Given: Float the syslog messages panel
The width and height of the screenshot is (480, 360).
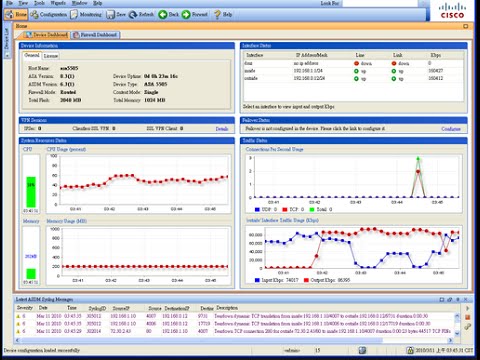Looking at the screenshot, I should [450, 300].
